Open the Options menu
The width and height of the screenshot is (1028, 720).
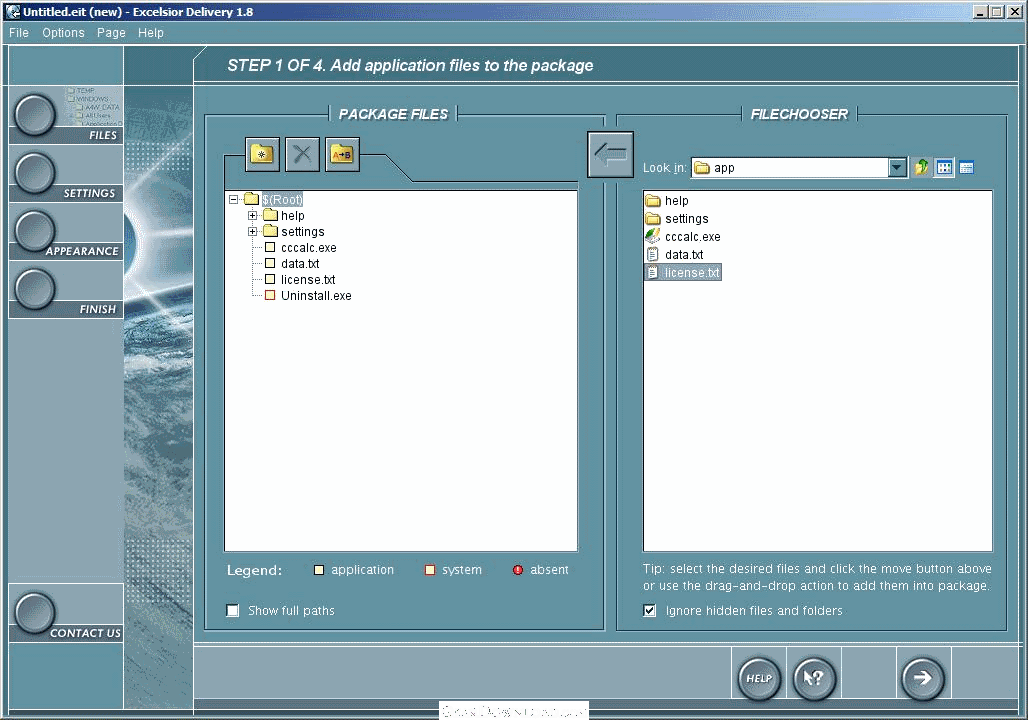pyautogui.click(x=64, y=33)
